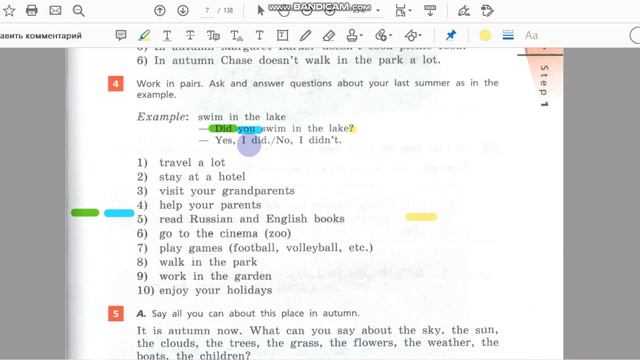640x360 pixels.
Task: Select the replace text tool
Action: 213,36
